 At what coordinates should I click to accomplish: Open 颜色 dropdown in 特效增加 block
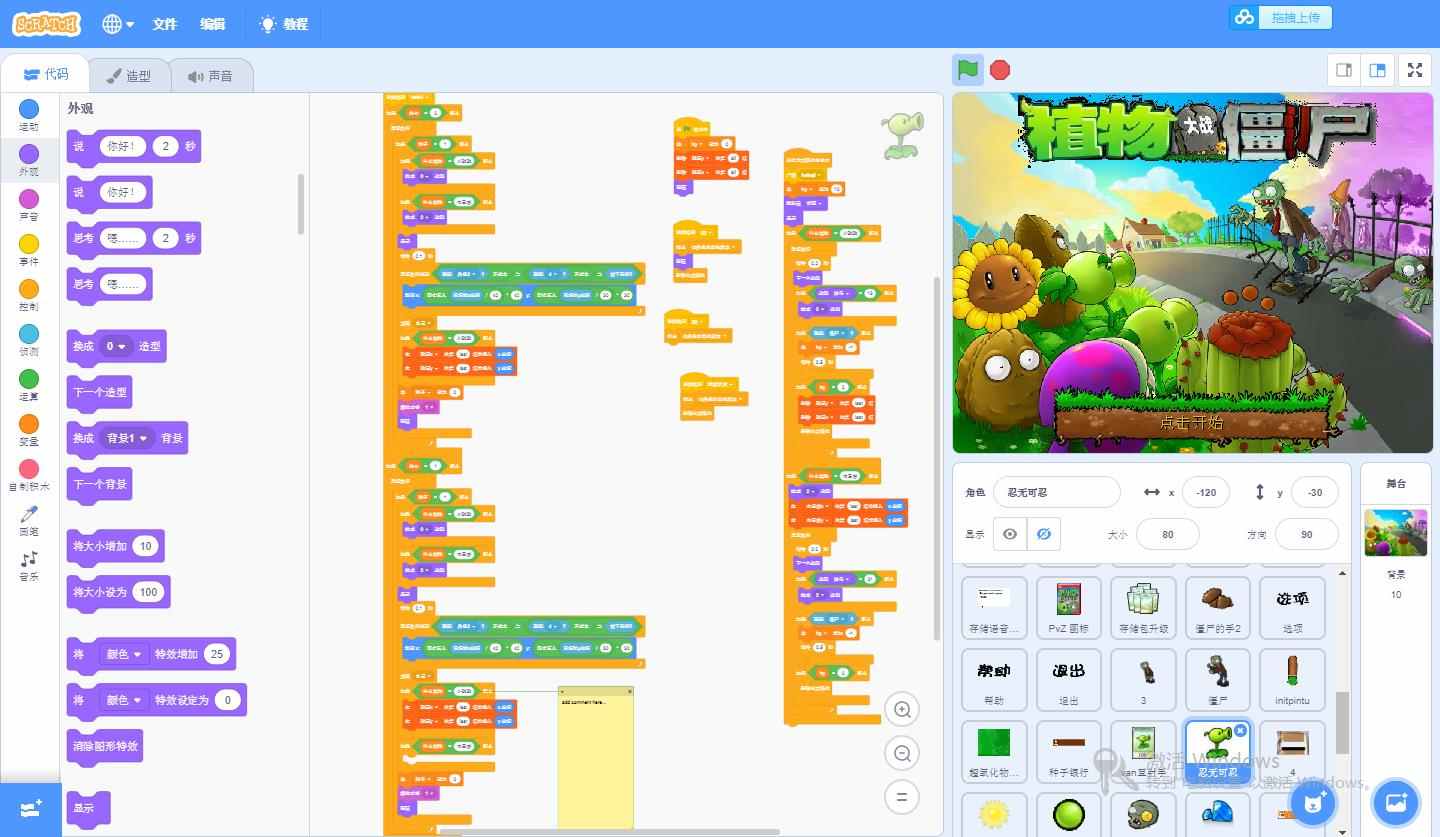click(x=125, y=654)
